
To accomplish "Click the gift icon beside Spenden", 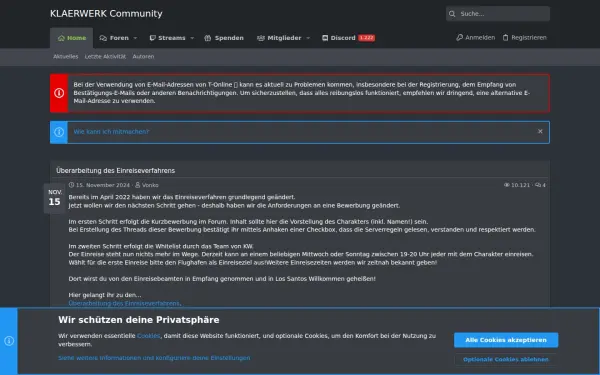I will point(208,38).
